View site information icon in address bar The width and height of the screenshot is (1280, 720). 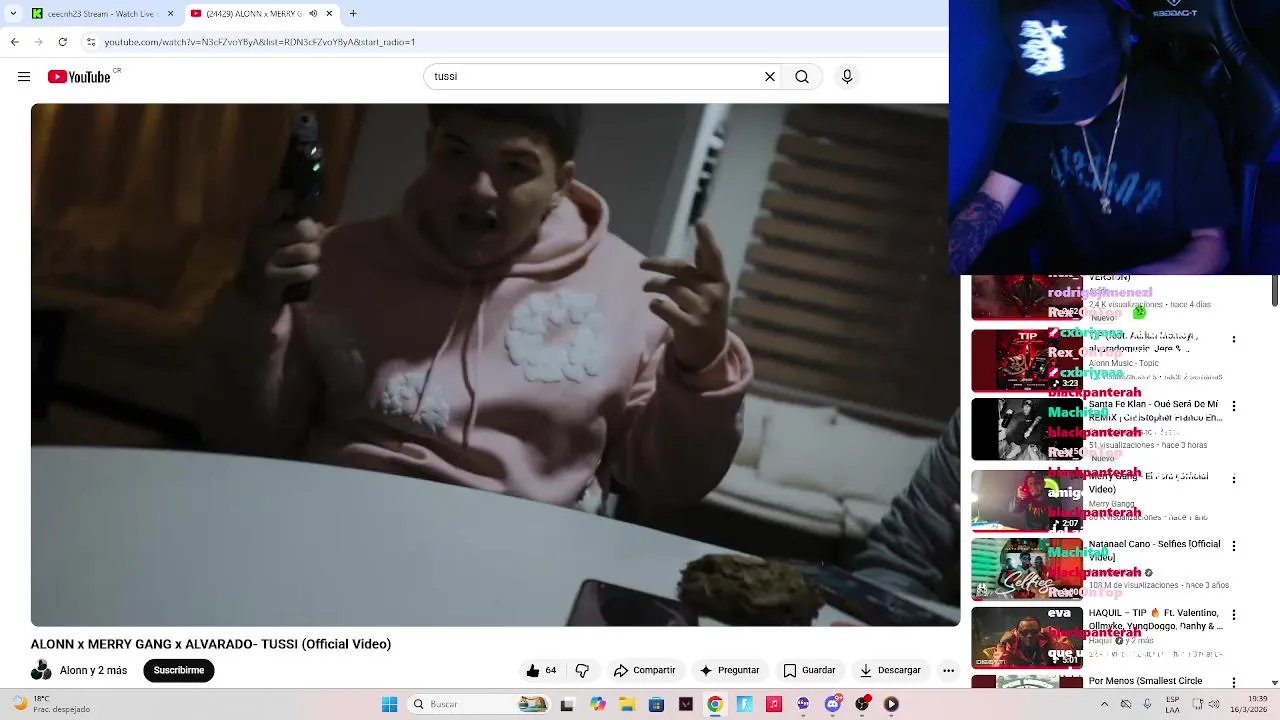(91, 42)
